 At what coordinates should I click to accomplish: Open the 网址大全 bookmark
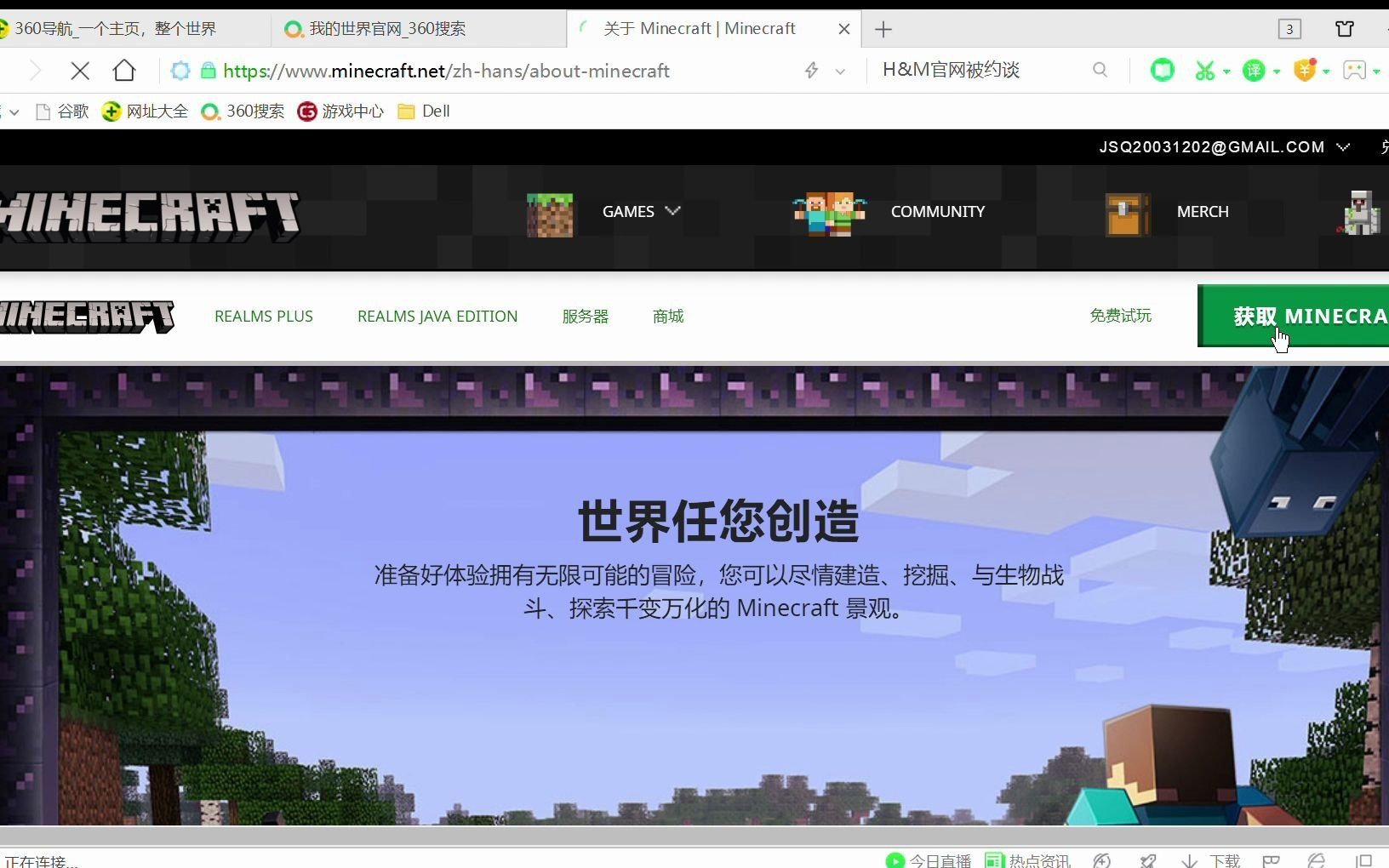[x=145, y=111]
